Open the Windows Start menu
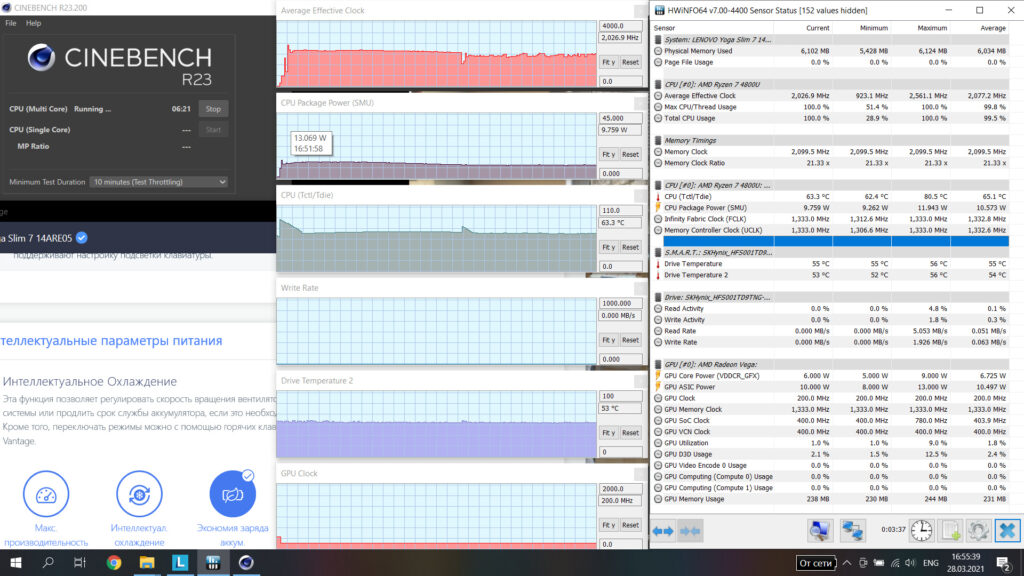This screenshot has height=576, width=1024. tap(16, 562)
